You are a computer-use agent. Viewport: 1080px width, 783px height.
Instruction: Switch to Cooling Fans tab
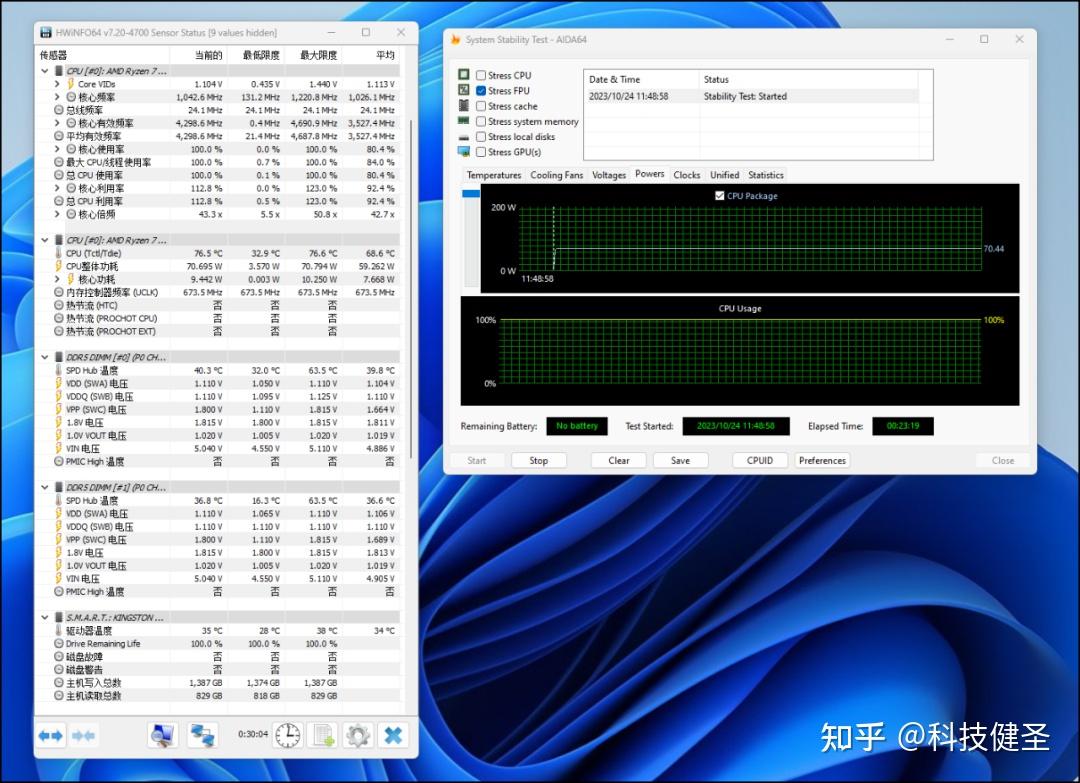pyautogui.click(x=557, y=175)
